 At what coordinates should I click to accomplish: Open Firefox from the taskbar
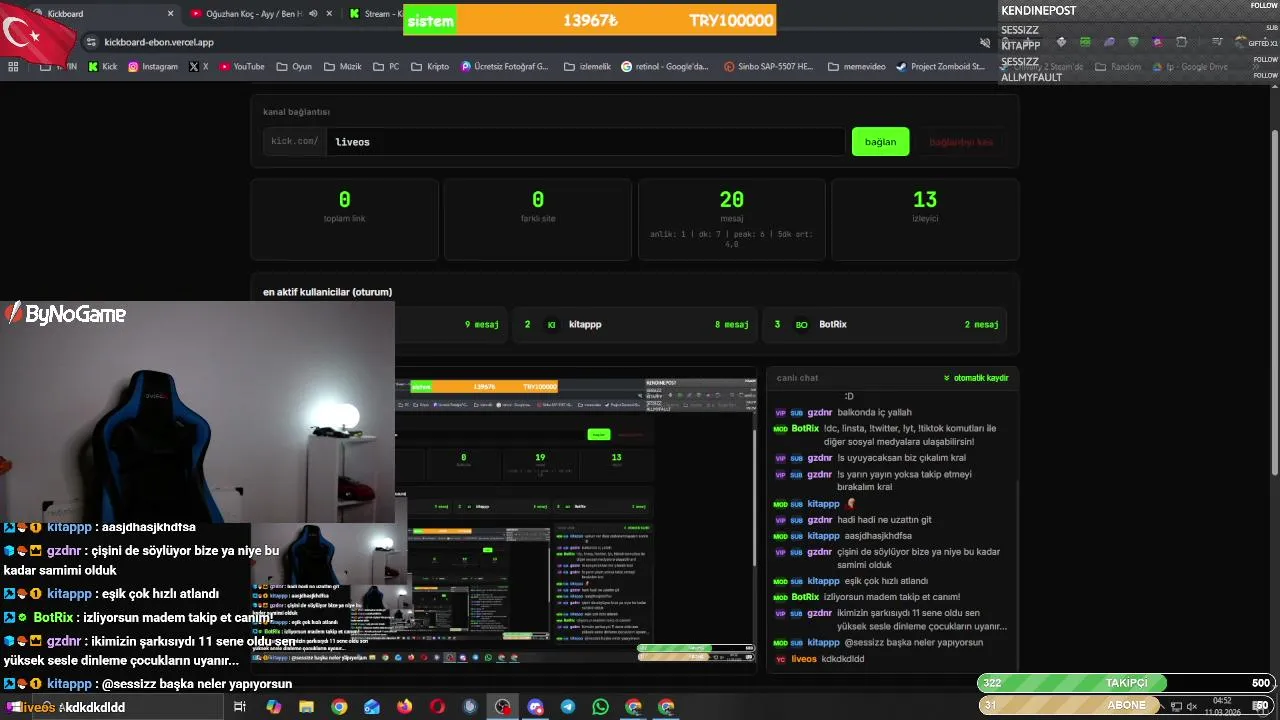(404, 707)
